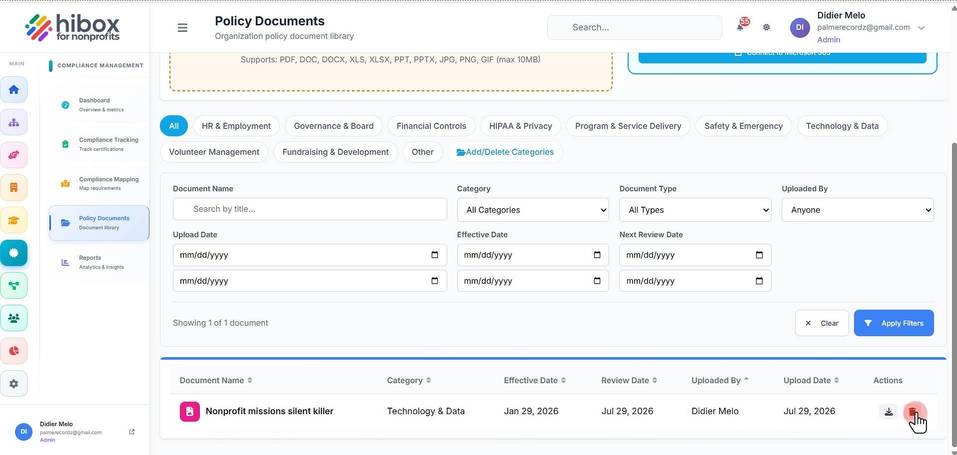
Task: Sort by Document Name column
Action: (215, 380)
